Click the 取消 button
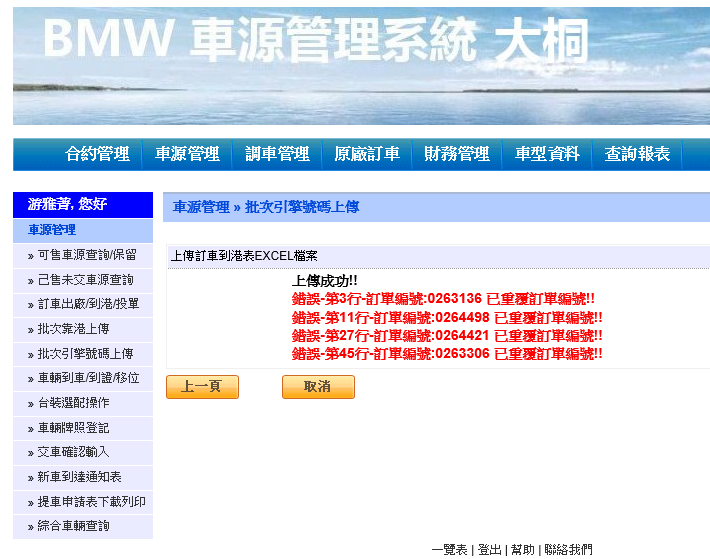Image resolution: width=710 pixels, height=559 pixels. (318, 387)
